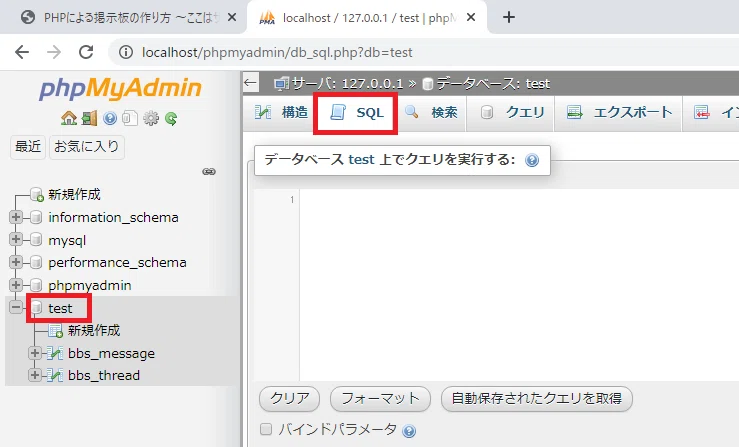Viewport: 739px width, 447px height.
Task: Collapse the navigation panel arrow button
Action: point(250,83)
